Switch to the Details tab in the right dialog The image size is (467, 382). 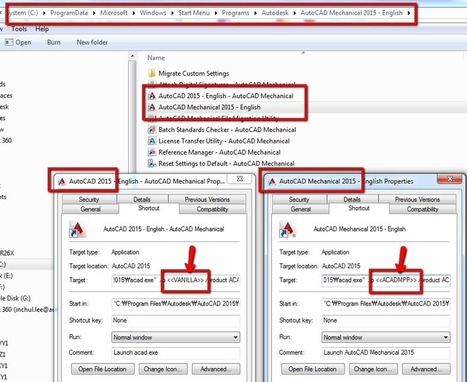pyautogui.click(x=352, y=199)
